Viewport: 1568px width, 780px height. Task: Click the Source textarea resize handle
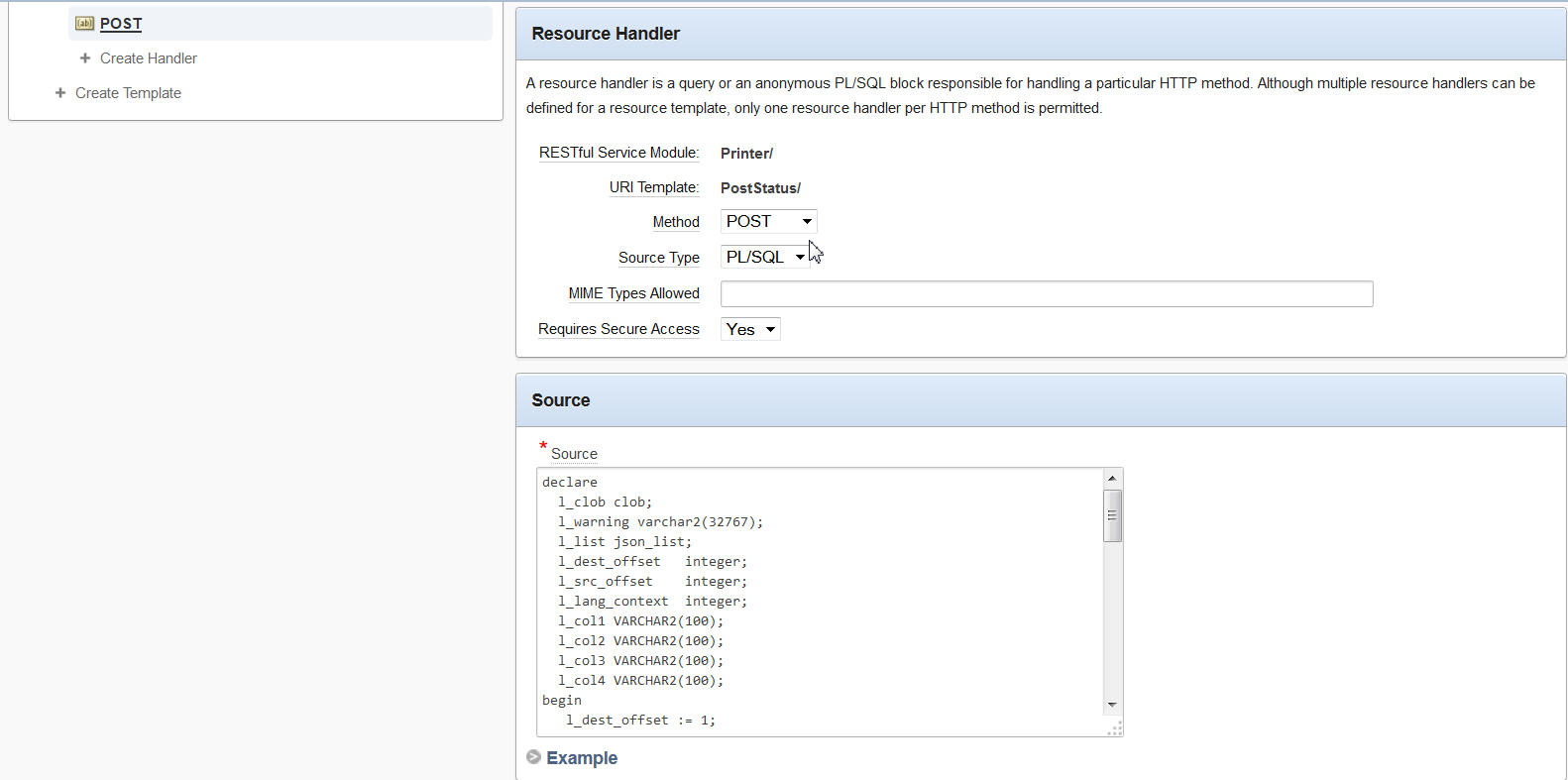pyautogui.click(x=1115, y=728)
